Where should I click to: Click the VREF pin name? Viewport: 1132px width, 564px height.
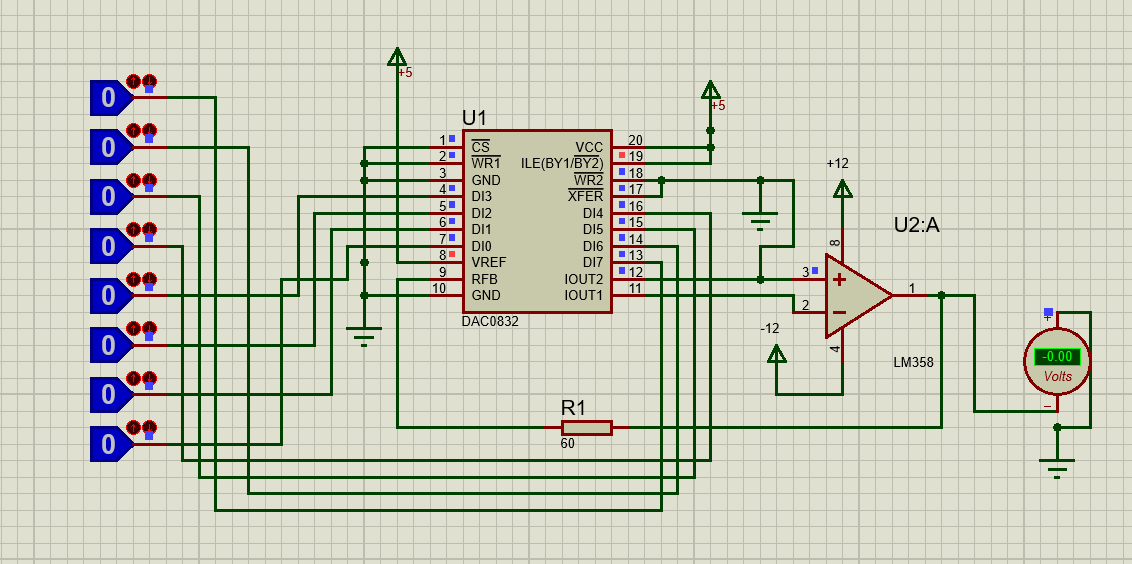point(489,262)
